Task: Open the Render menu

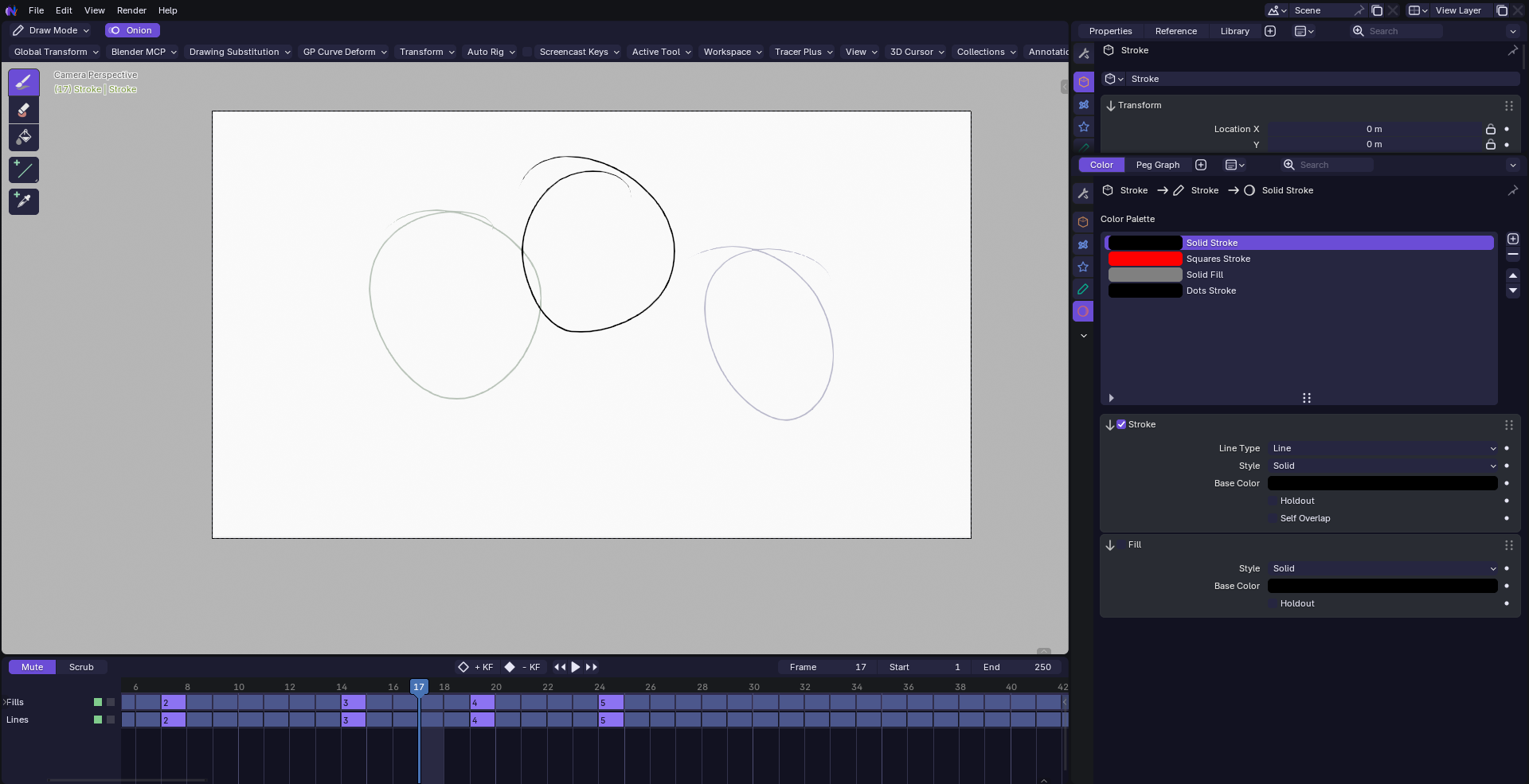Action: click(x=131, y=10)
